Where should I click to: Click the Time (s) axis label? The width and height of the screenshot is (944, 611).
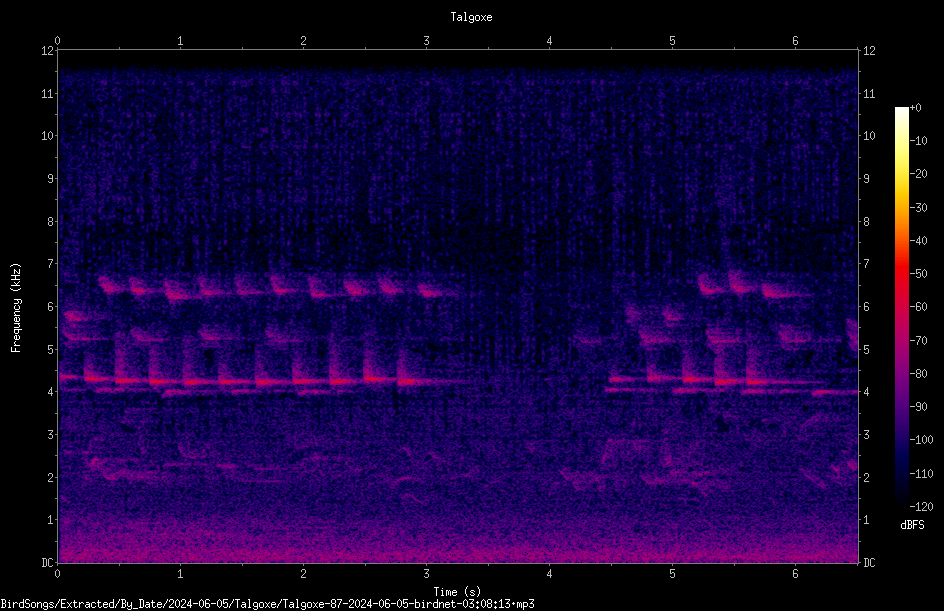[x=457, y=592]
